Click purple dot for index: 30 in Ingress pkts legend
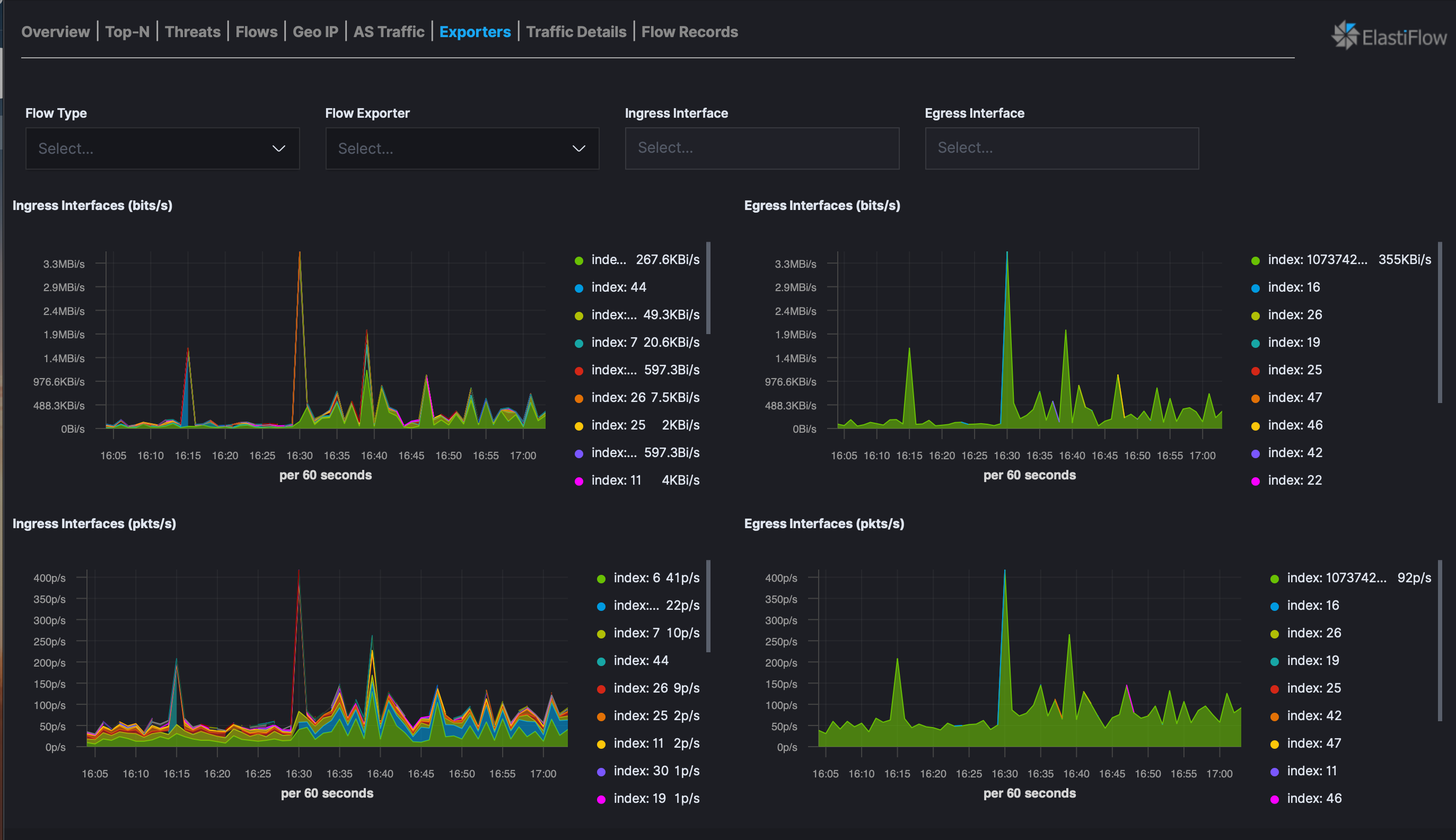 pos(601,772)
